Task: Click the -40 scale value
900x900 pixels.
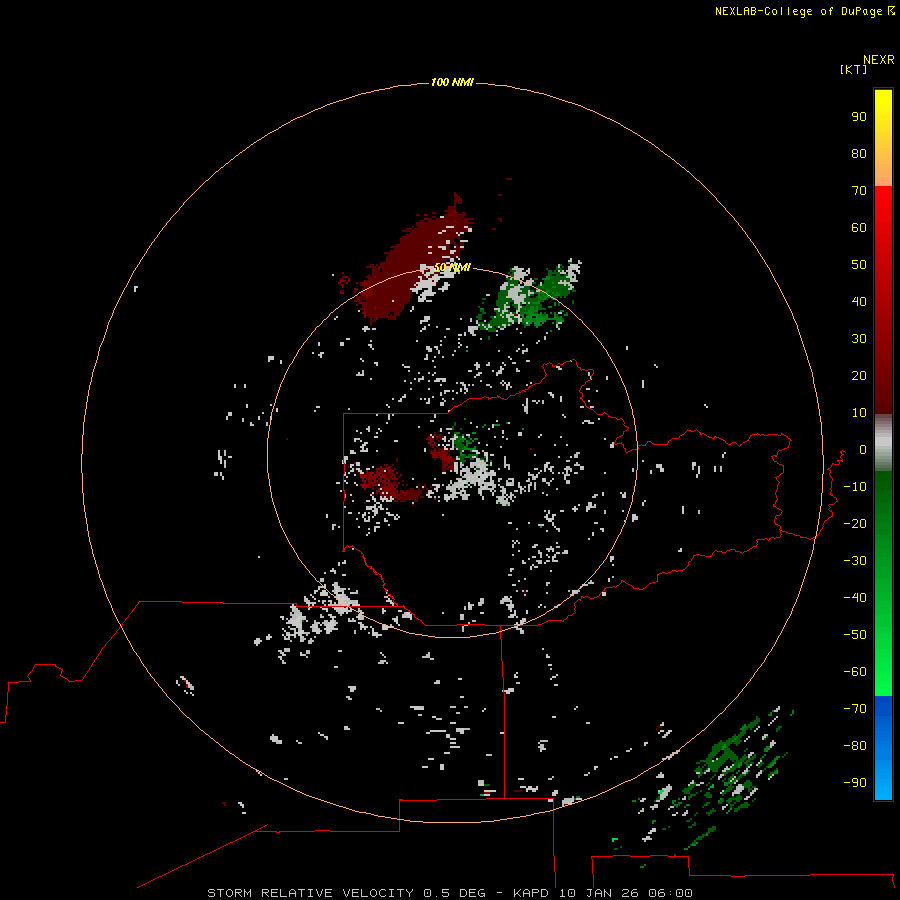Action: [x=855, y=598]
